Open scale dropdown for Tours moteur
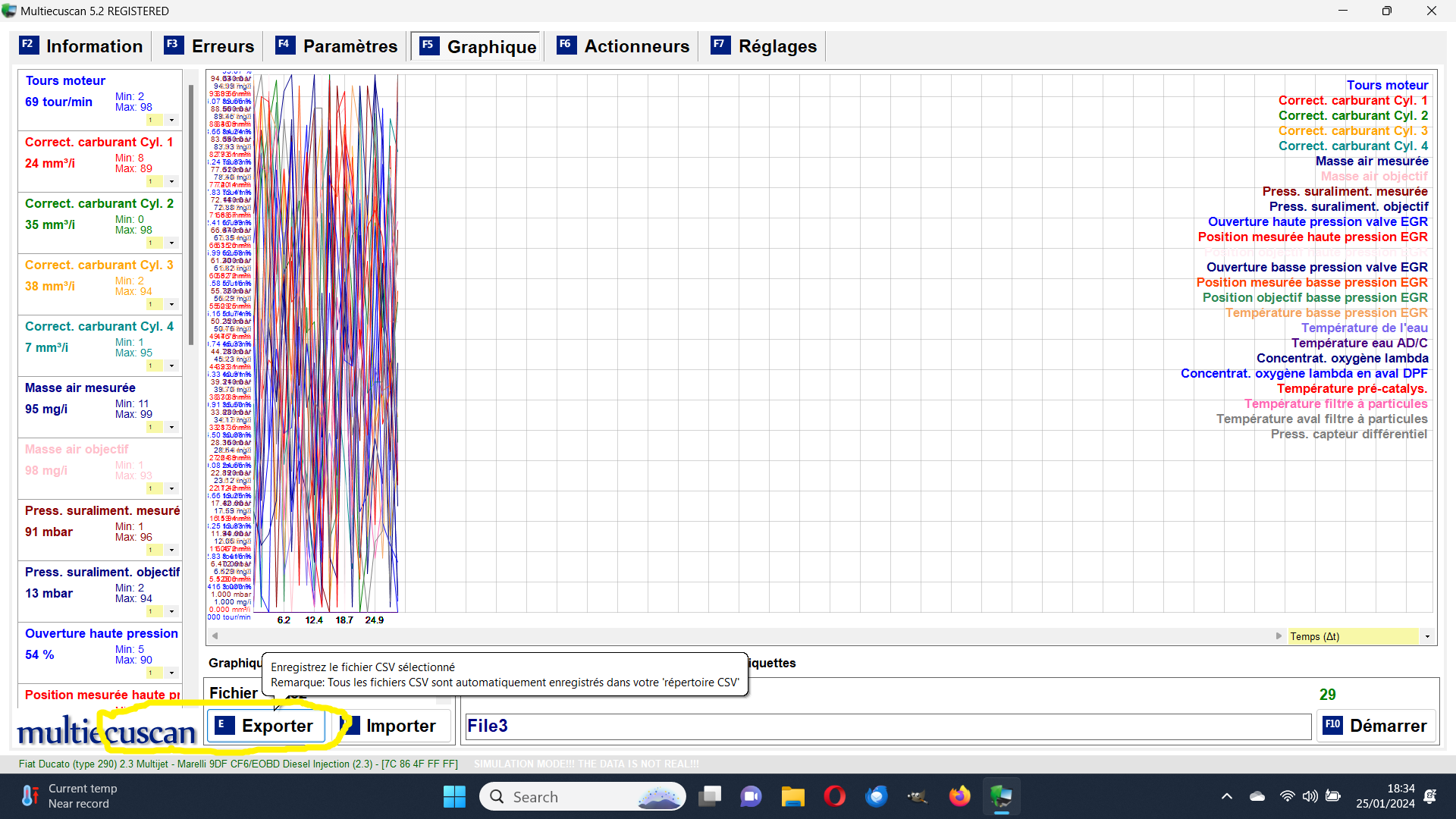Image resolution: width=1456 pixels, height=819 pixels. tap(171, 120)
